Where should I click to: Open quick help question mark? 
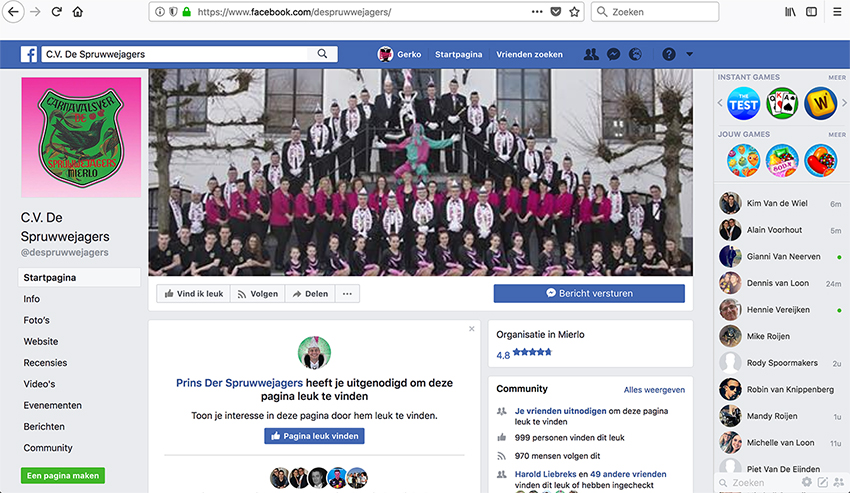(x=669, y=54)
